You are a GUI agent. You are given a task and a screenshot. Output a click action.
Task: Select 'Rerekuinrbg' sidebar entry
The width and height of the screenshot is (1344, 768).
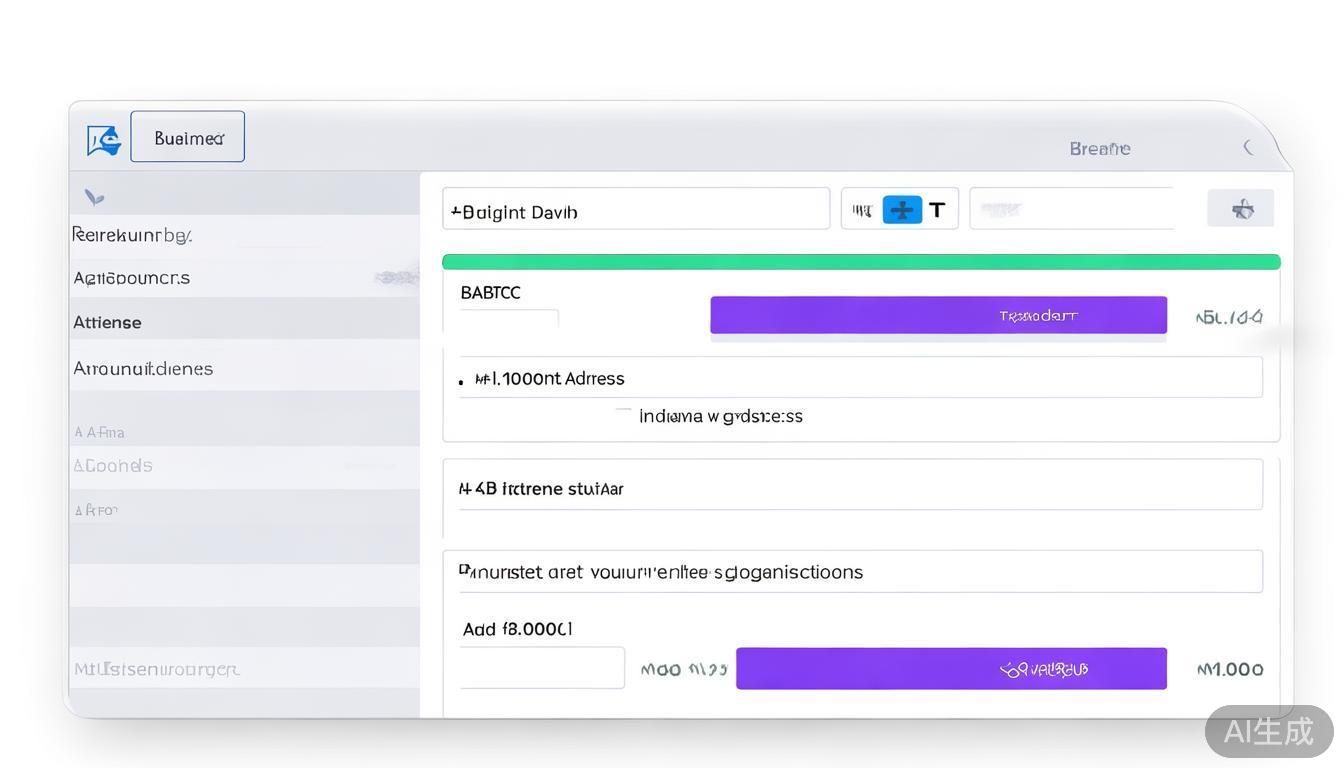[x=132, y=235]
